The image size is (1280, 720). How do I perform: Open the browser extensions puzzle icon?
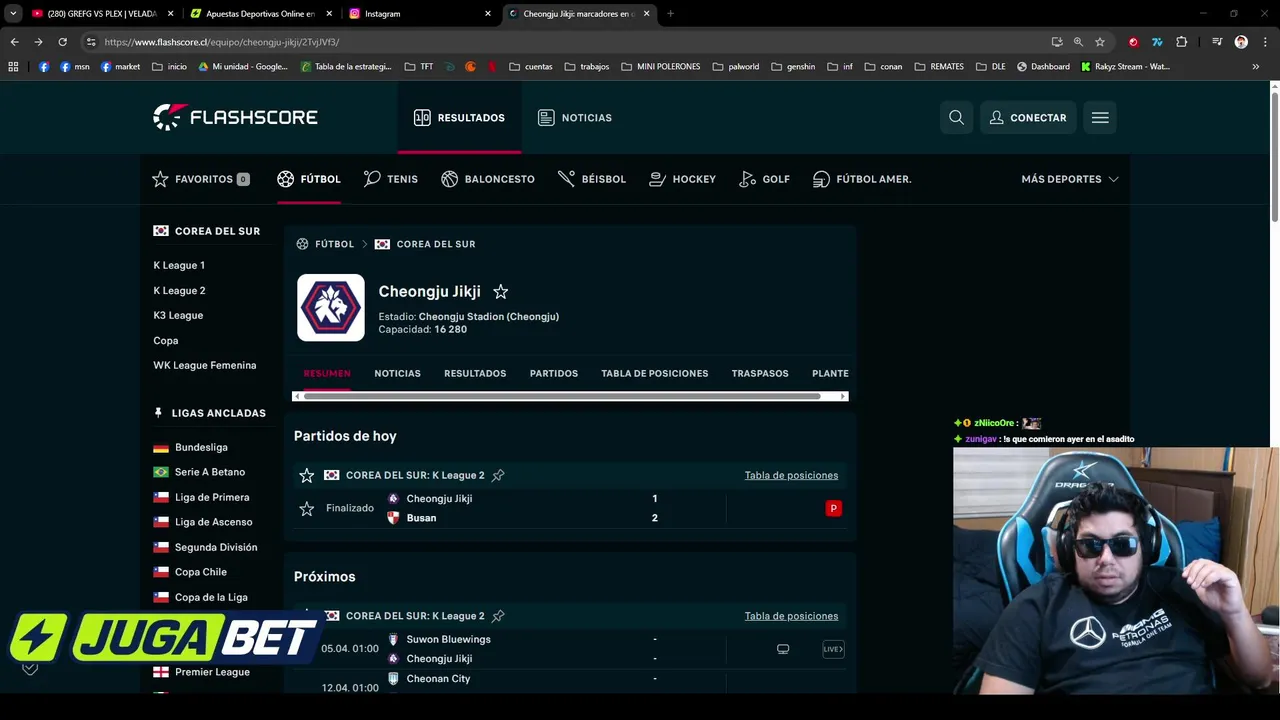pos(1182,42)
